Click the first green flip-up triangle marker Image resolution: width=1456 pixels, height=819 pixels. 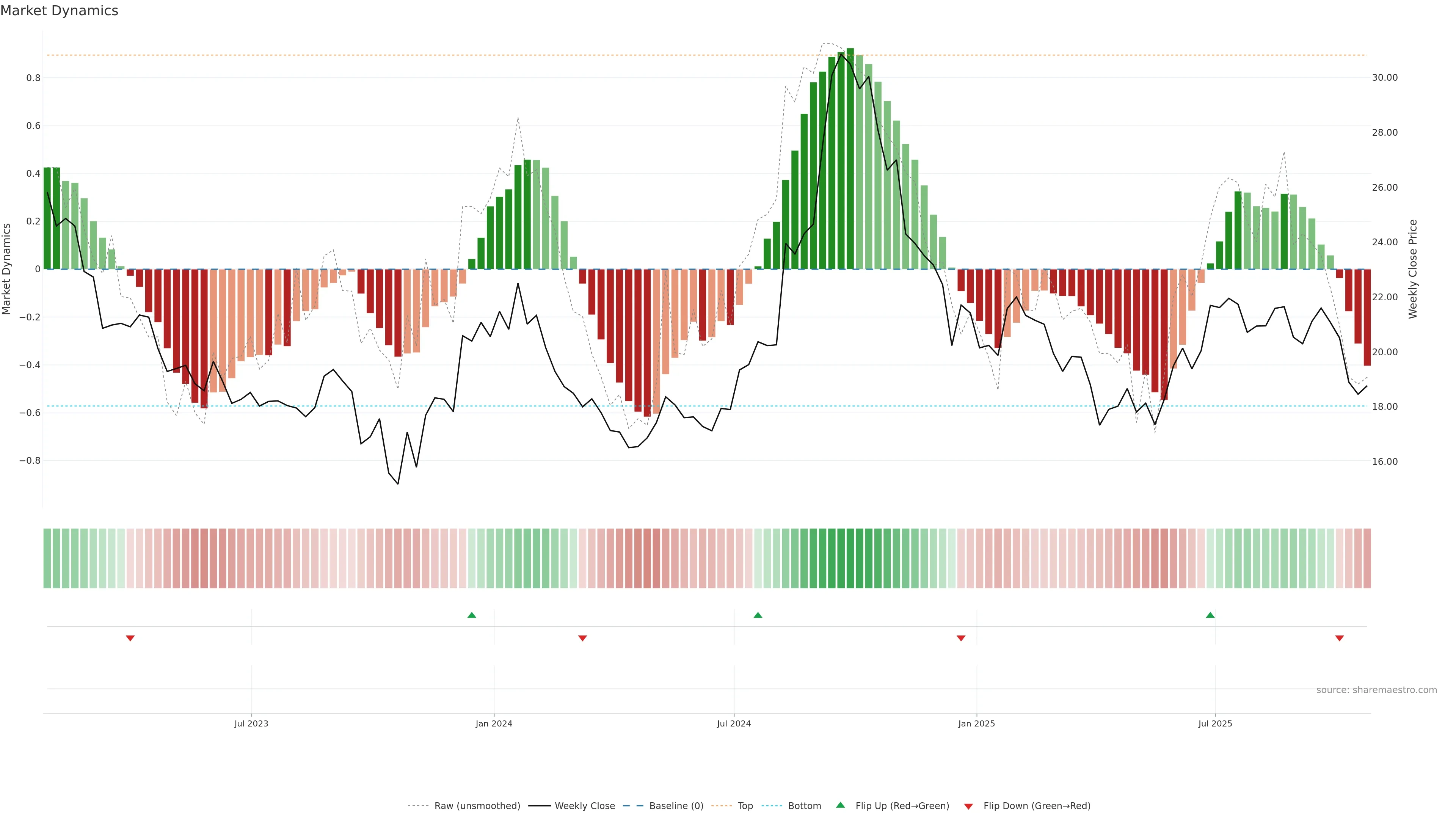[471, 615]
